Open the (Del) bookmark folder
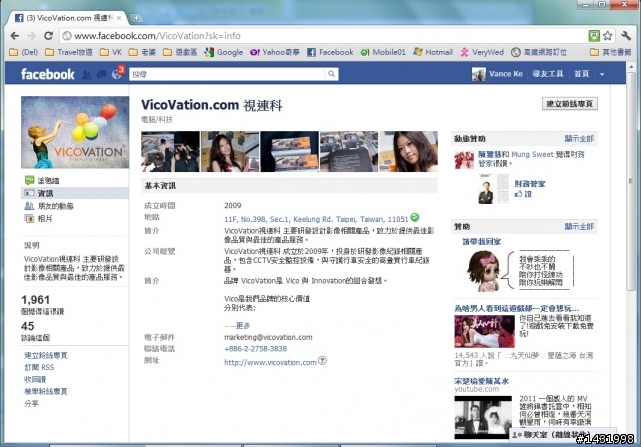This screenshot has width=641, height=447. coord(24,52)
